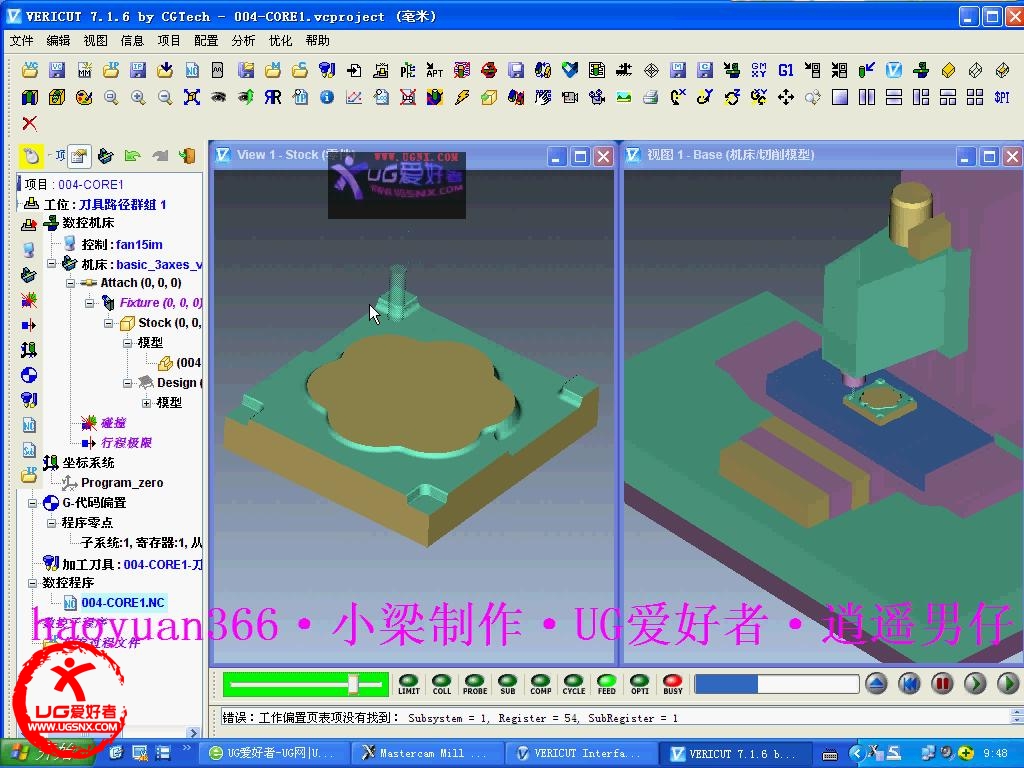Click the G1 toolbar icon
The width and height of the screenshot is (1024, 768).
click(786, 70)
